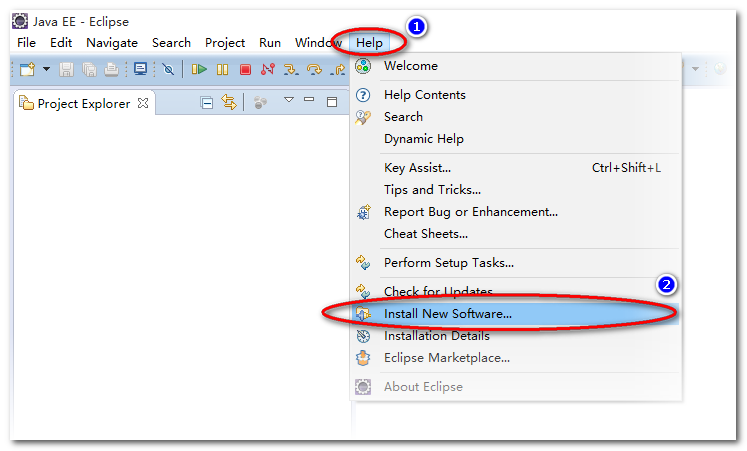This screenshot has width=747, height=451.
Task: Toggle Link with Editor in Project Explorer
Action: pyautogui.click(x=229, y=102)
